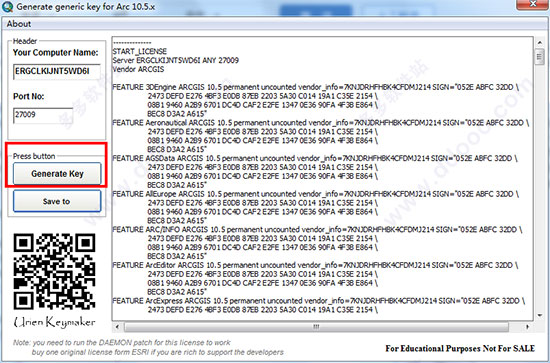Click the horizontal scrollbar right arrow
This screenshot has width=550, height=363.
527,327
